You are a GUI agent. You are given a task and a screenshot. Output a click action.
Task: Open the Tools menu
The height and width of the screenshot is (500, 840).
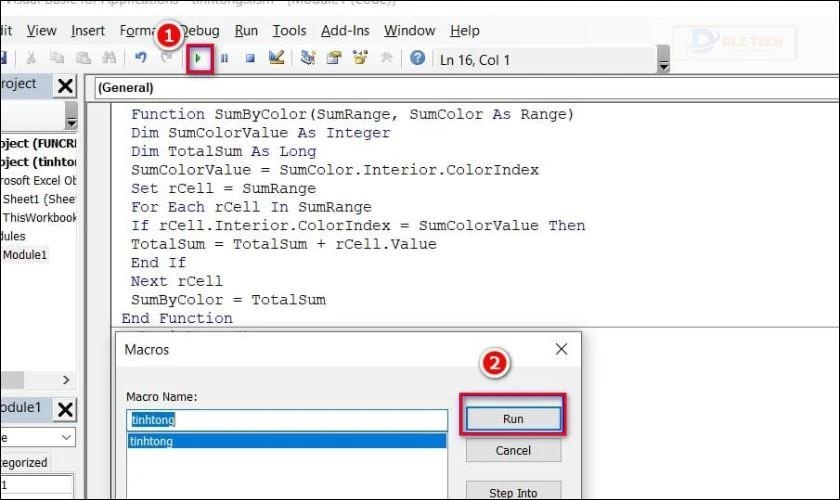[289, 31]
